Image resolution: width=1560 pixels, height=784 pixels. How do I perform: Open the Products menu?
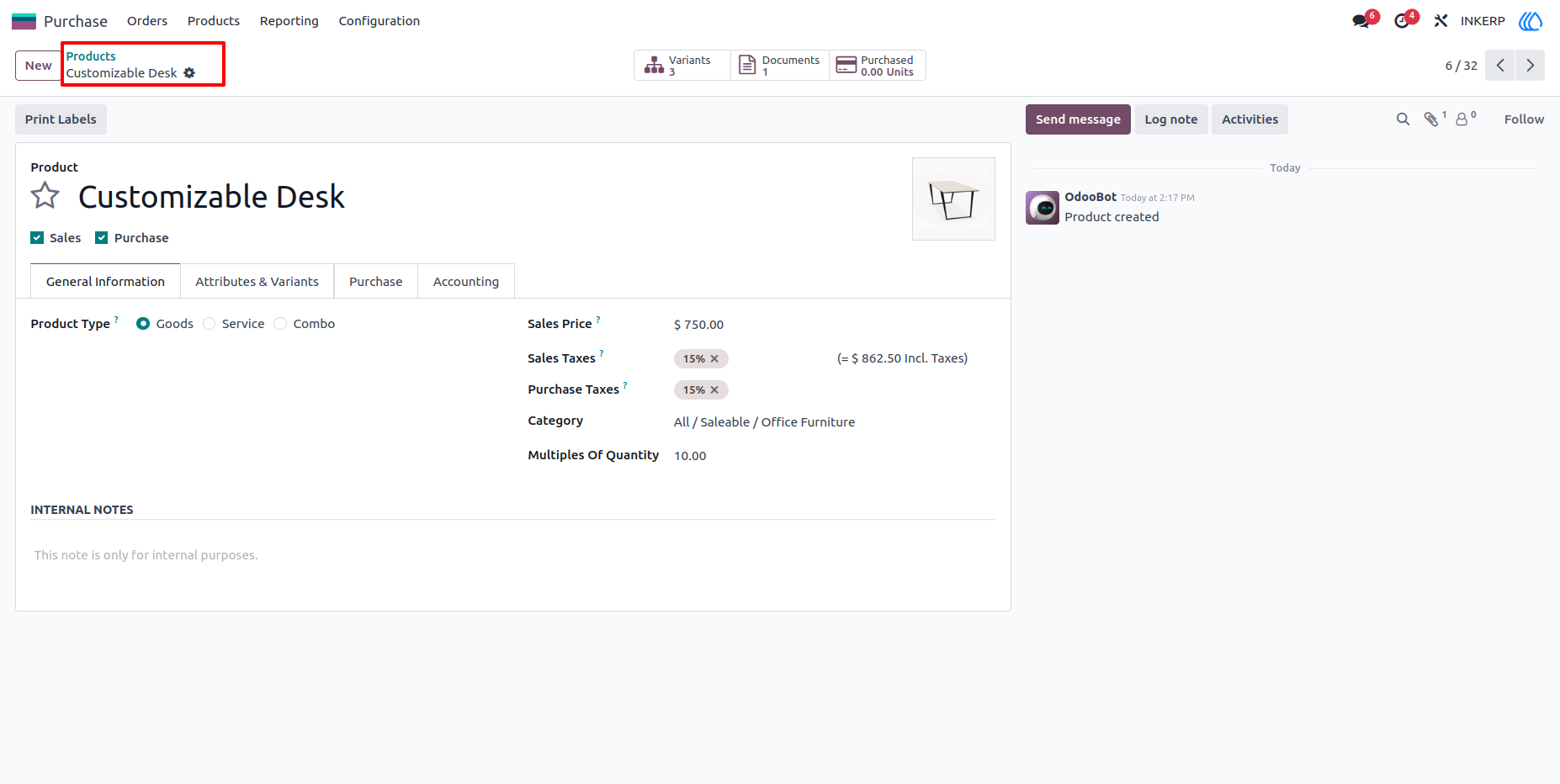pos(214,21)
